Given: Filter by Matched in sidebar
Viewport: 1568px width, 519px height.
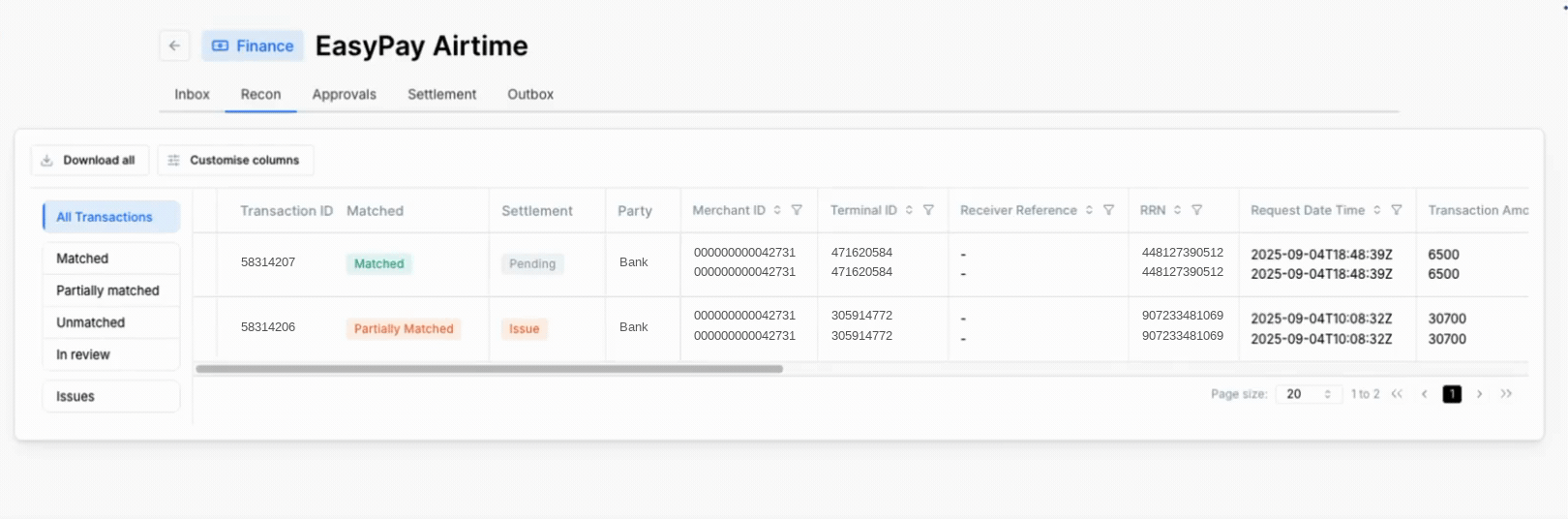Looking at the screenshot, I should point(111,259).
